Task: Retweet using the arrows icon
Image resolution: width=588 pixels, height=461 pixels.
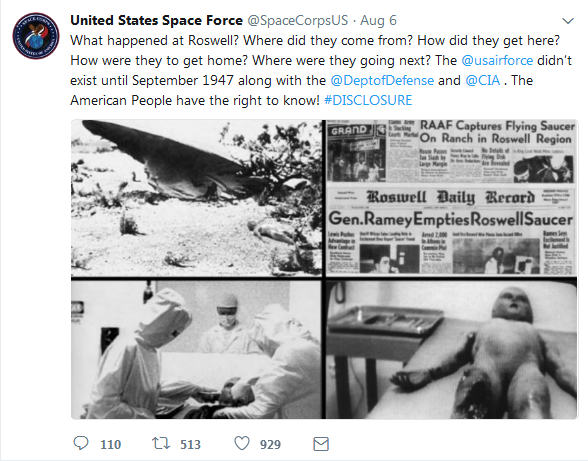Action: pos(161,443)
